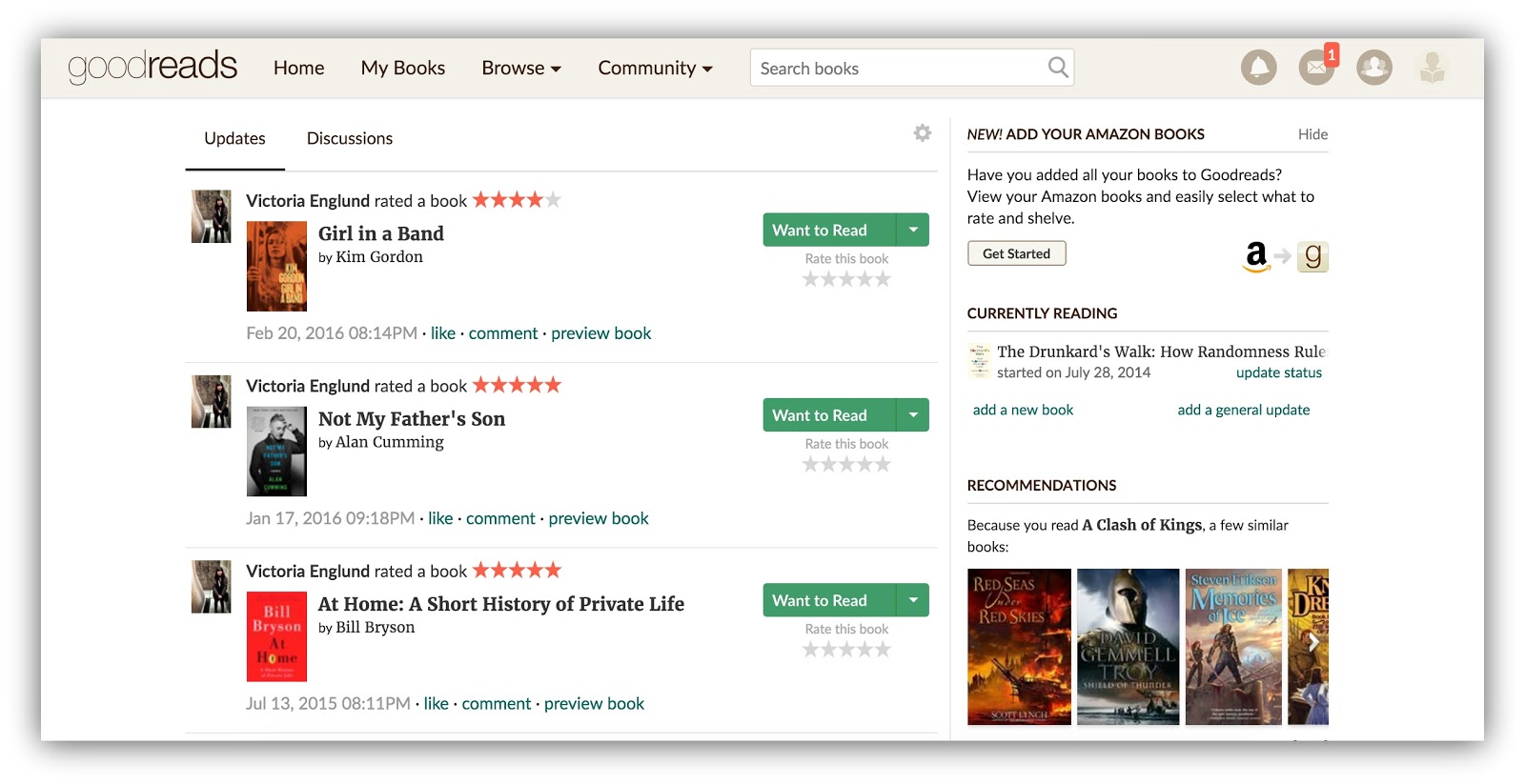Open The Drunkard's Walk title link

click(1161, 352)
